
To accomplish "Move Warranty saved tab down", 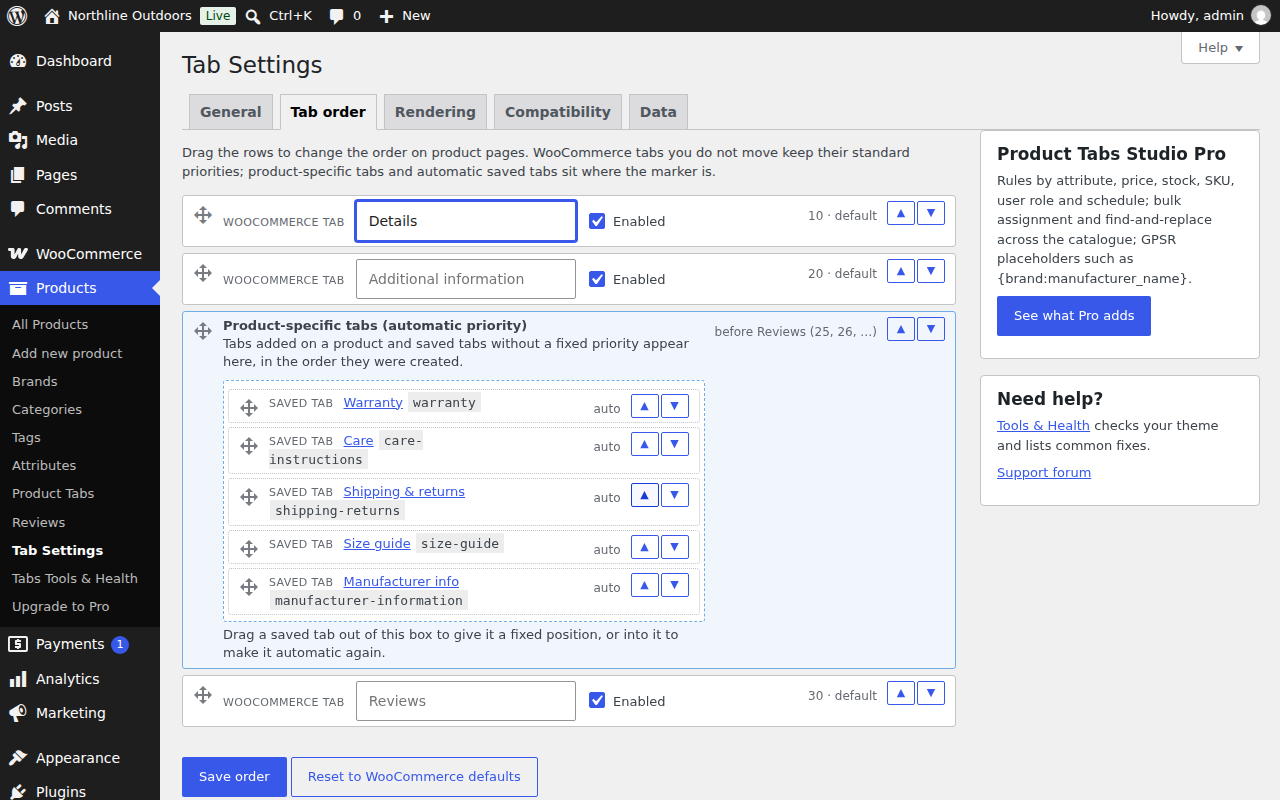I will pyautogui.click(x=675, y=406).
